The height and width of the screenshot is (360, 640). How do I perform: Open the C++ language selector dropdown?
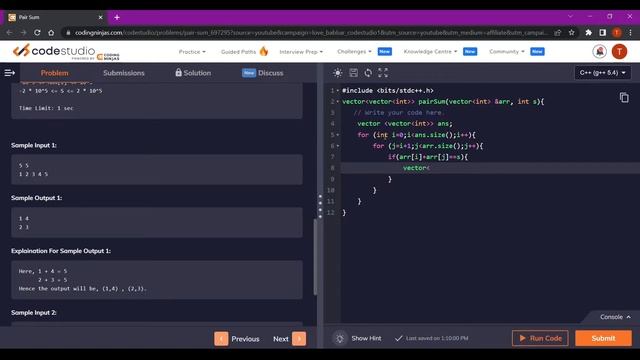602,73
